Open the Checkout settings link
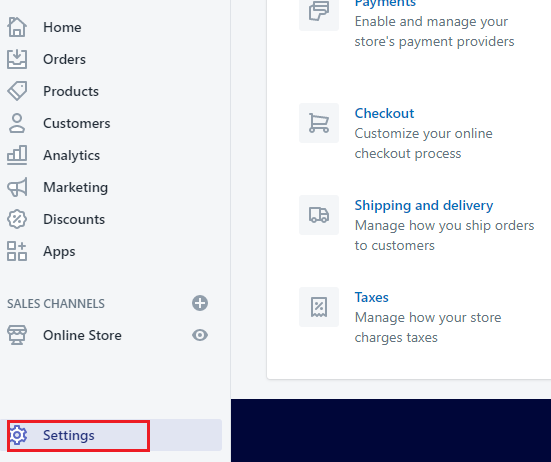551x462 pixels. click(x=384, y=113)
